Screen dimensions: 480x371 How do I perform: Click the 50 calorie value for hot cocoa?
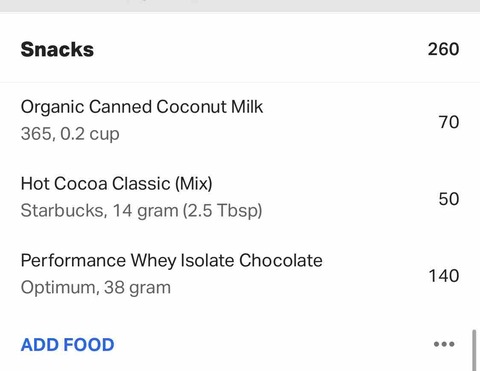click(x=449, y=199)
